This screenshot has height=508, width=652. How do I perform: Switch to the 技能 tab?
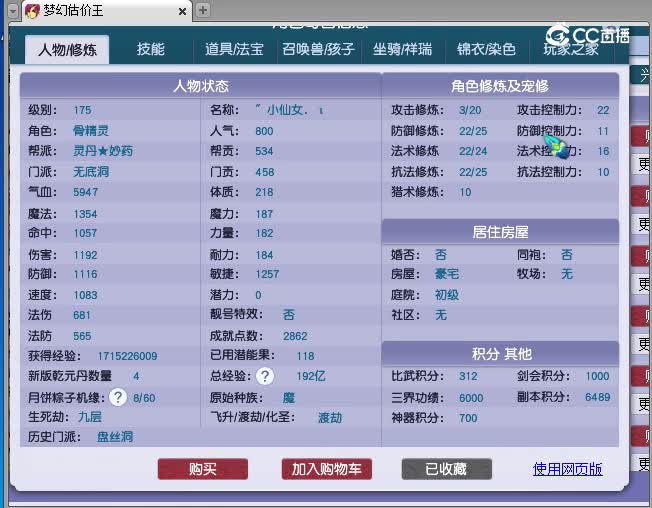[x=151, y=49]
